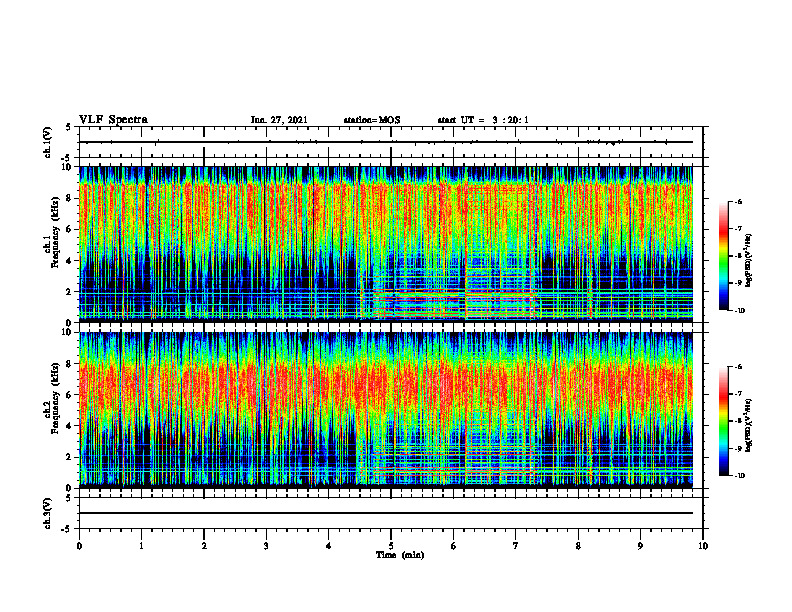Click the "ch.3(V)" waveform axis label
792x612 pixels.
tap(48, 513)
